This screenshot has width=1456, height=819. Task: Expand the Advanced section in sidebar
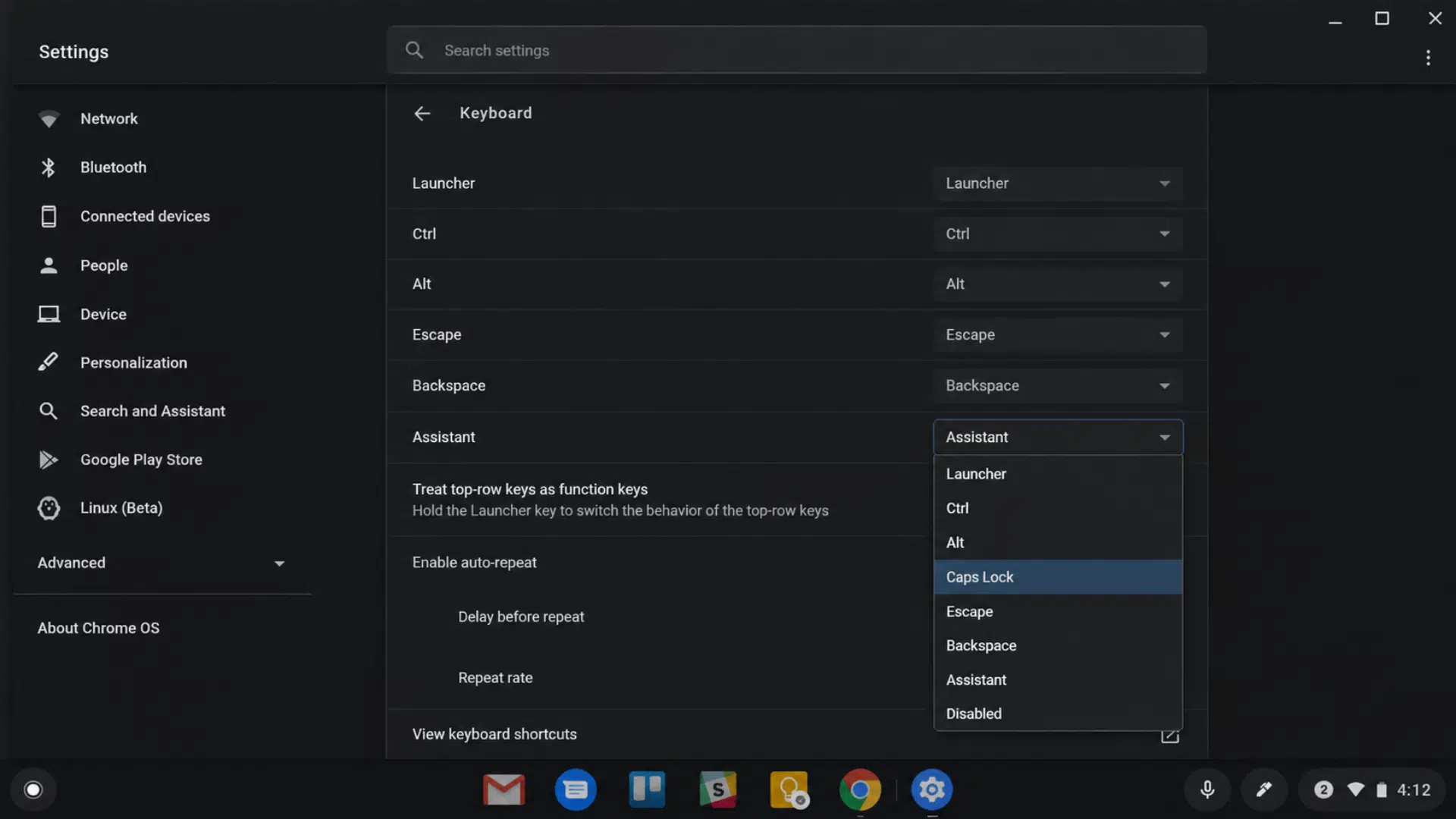161,563
